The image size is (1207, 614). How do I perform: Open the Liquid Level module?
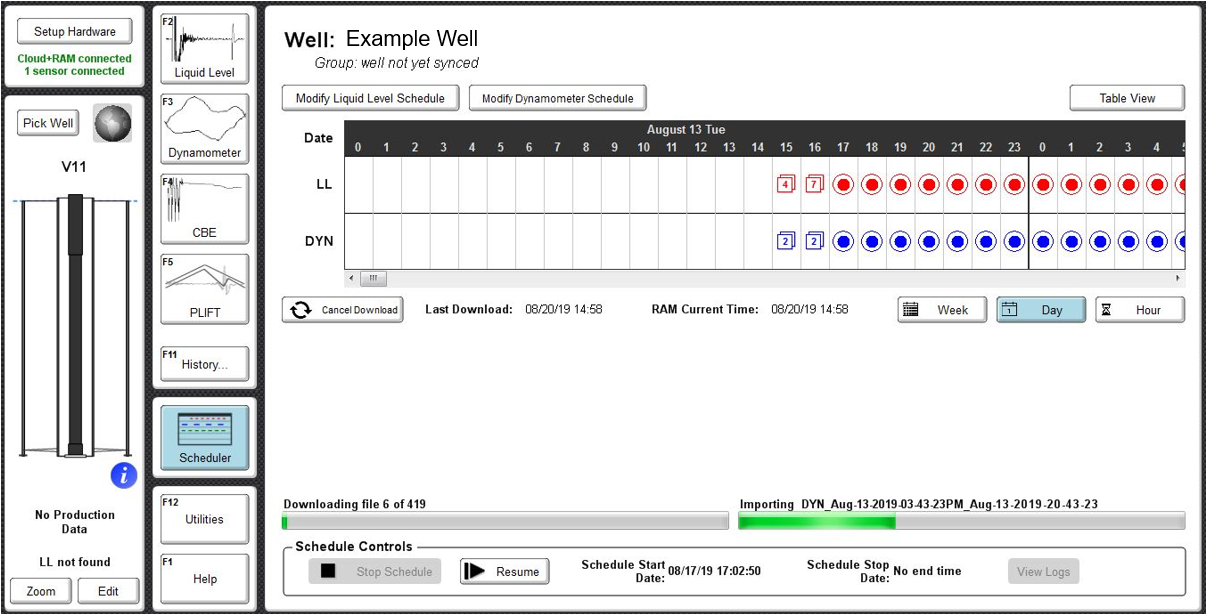pos(204,48)
